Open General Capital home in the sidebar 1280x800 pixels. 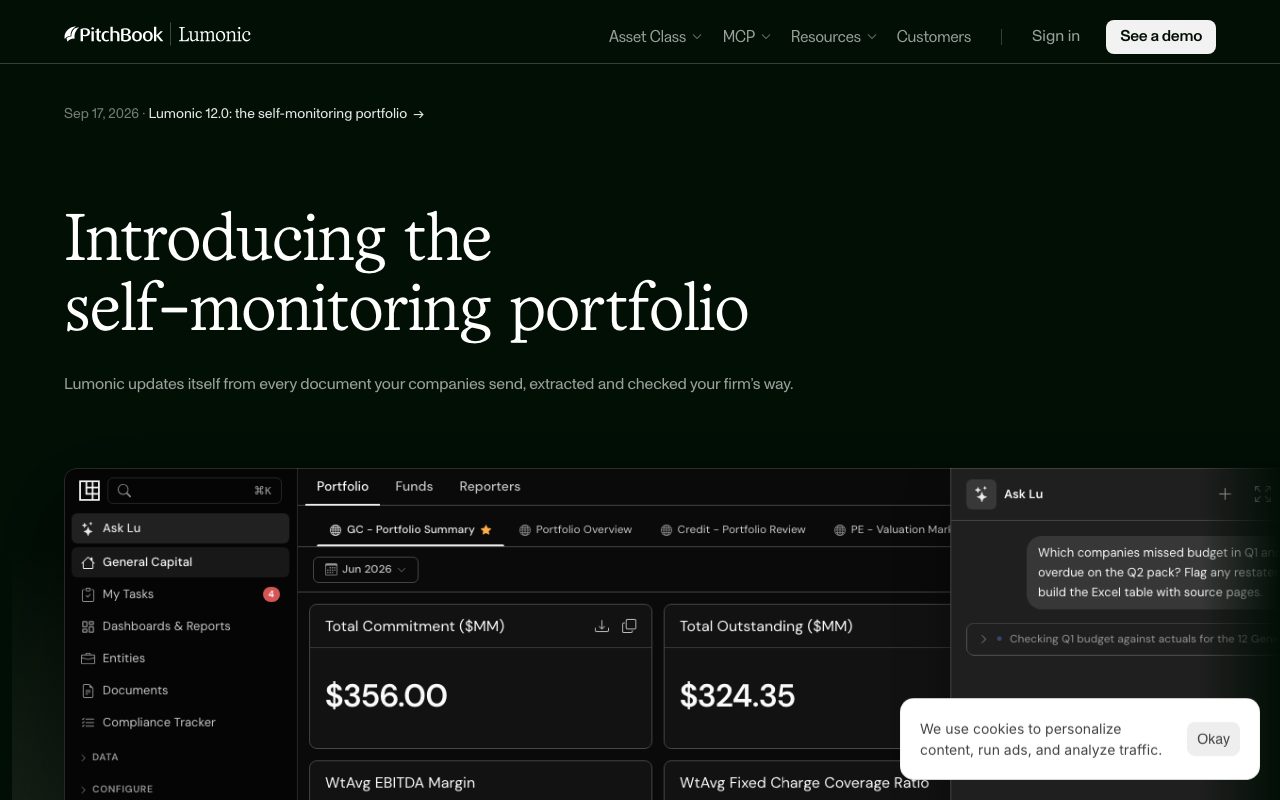click(x=180, y=562)
